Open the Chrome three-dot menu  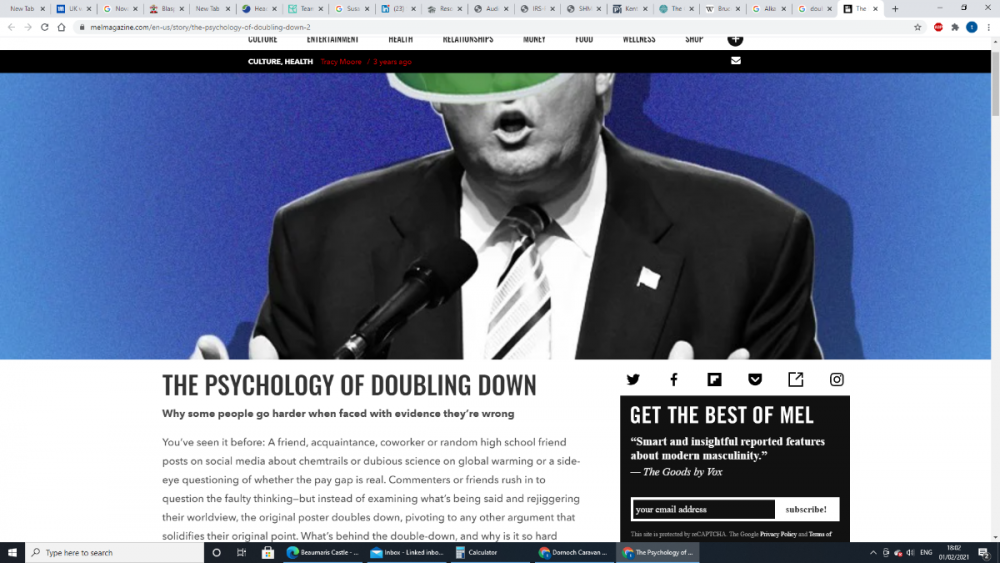tap(987, 27)
